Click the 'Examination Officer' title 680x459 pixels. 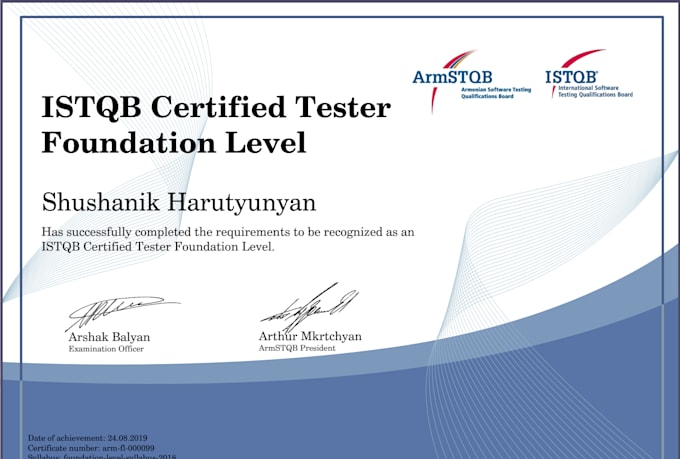(106, 349)
